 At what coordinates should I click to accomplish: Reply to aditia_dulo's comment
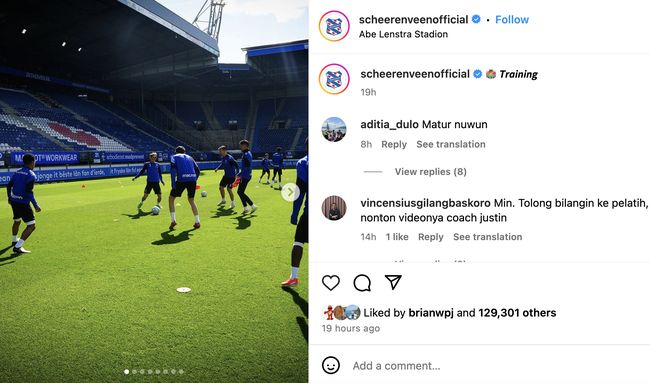click(394, 144)
